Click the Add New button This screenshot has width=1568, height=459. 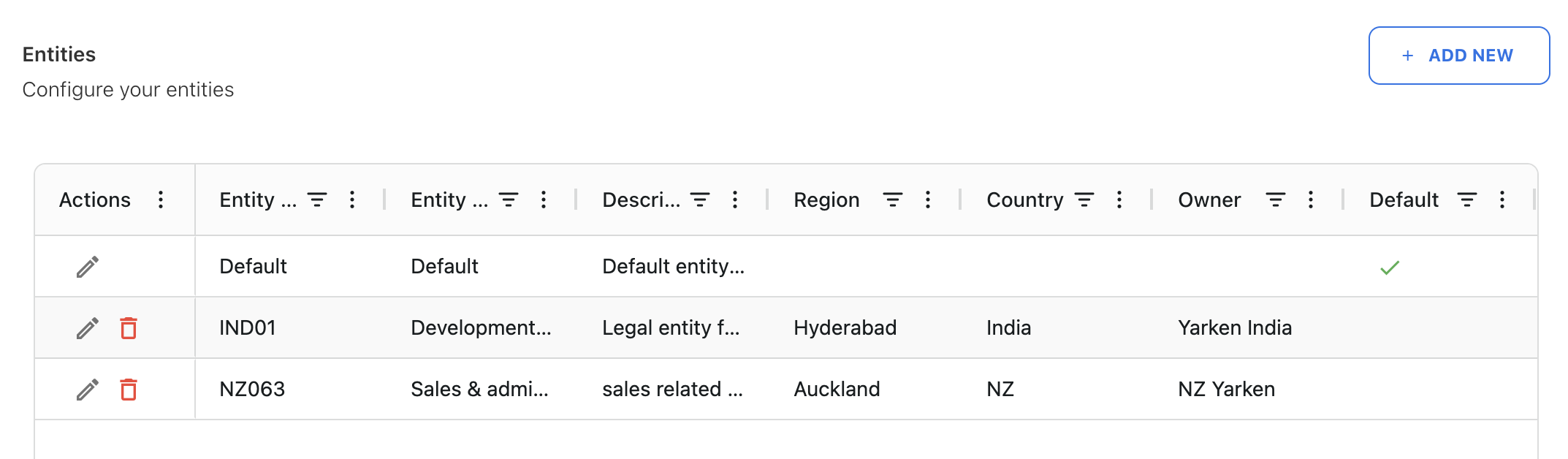click(1458, 56)
